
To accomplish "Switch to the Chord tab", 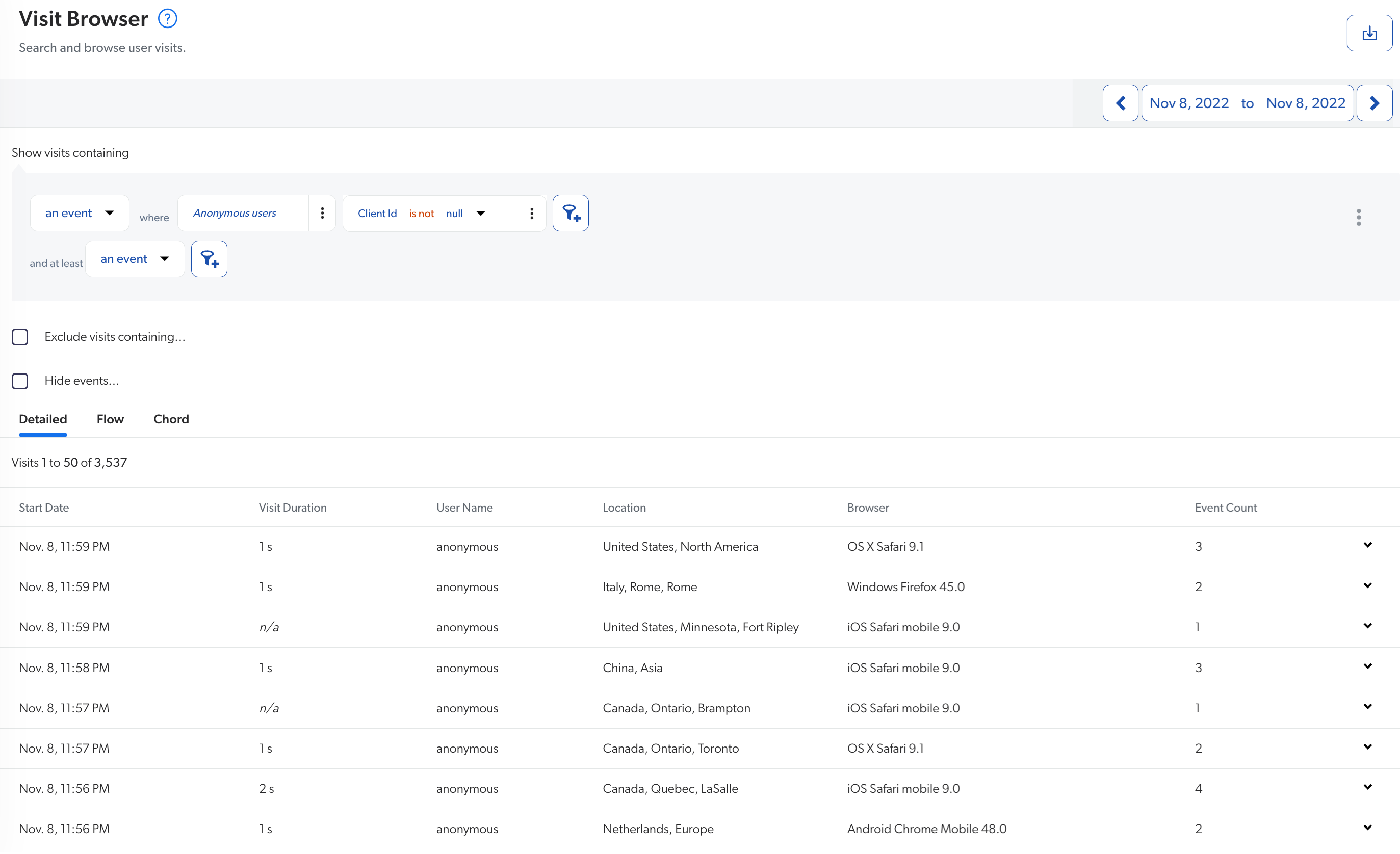I will [x=171, y=419].
